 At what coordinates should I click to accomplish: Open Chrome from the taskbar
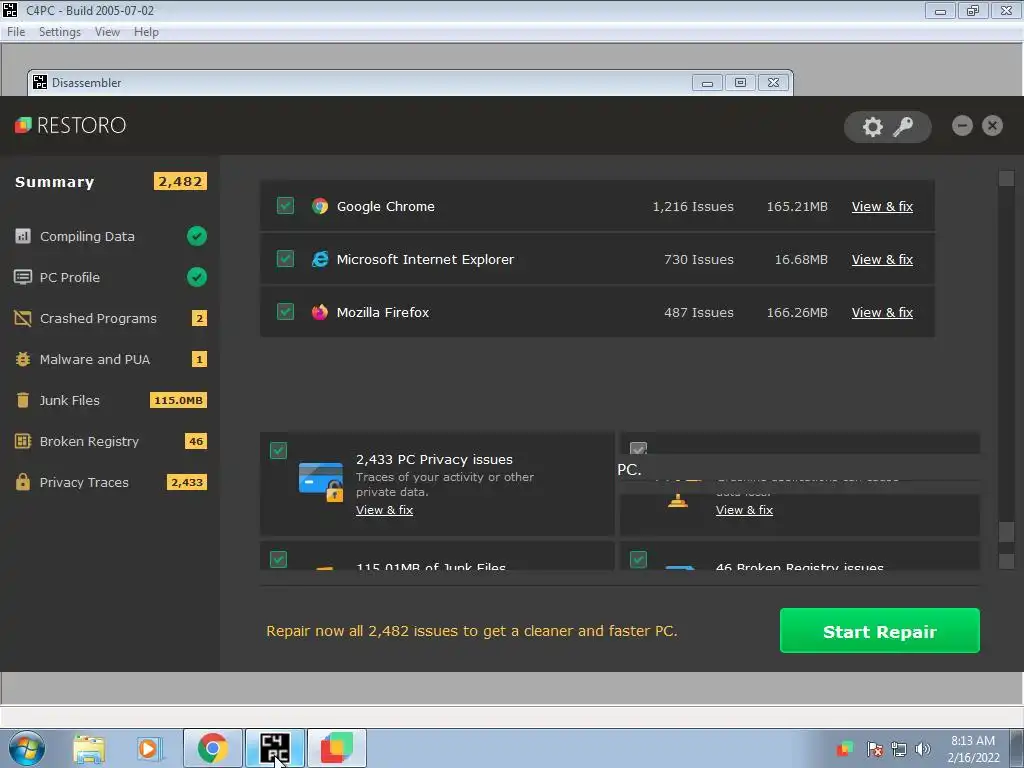[213, 748]
